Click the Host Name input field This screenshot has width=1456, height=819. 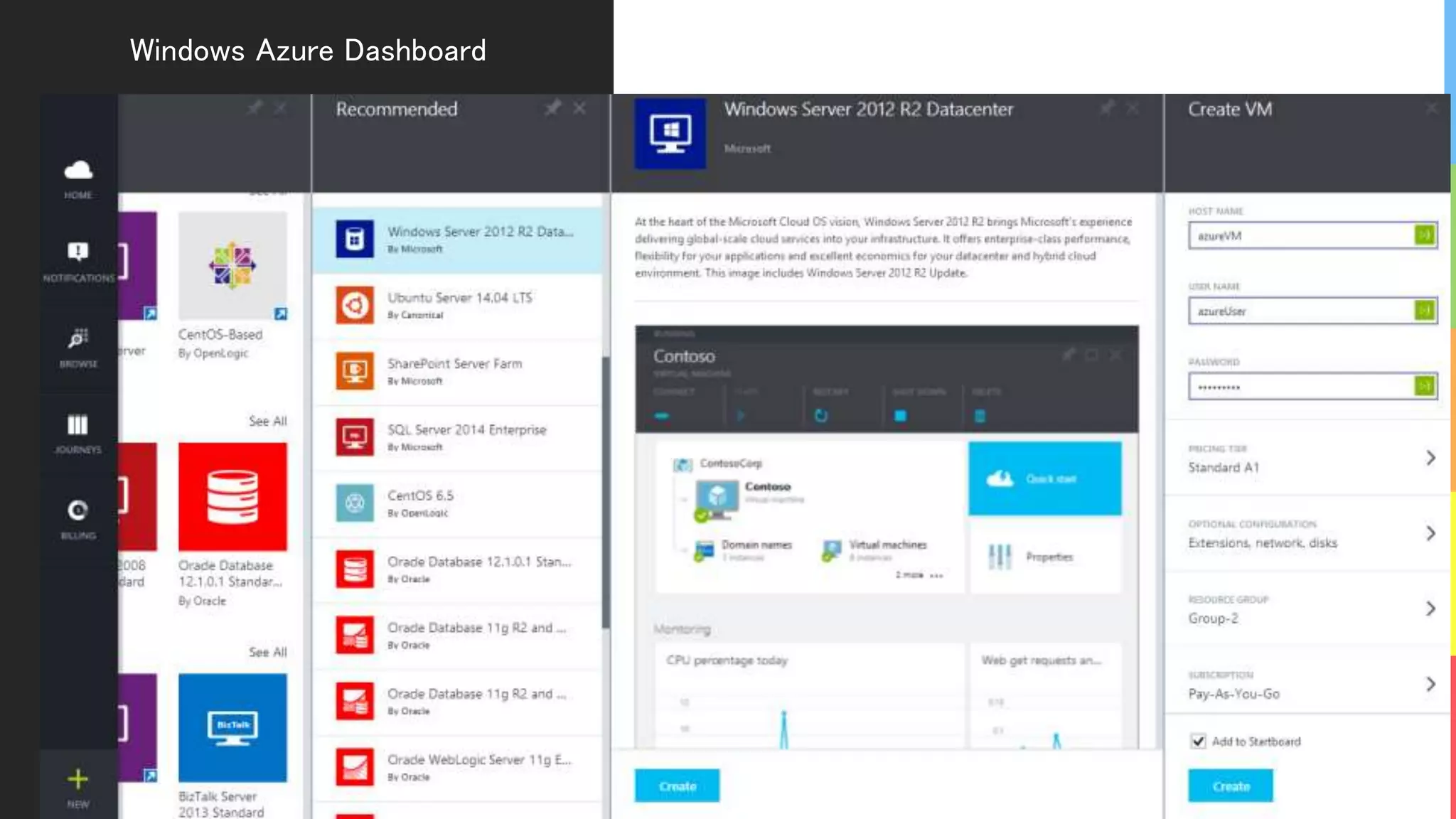click(1313, 235)
